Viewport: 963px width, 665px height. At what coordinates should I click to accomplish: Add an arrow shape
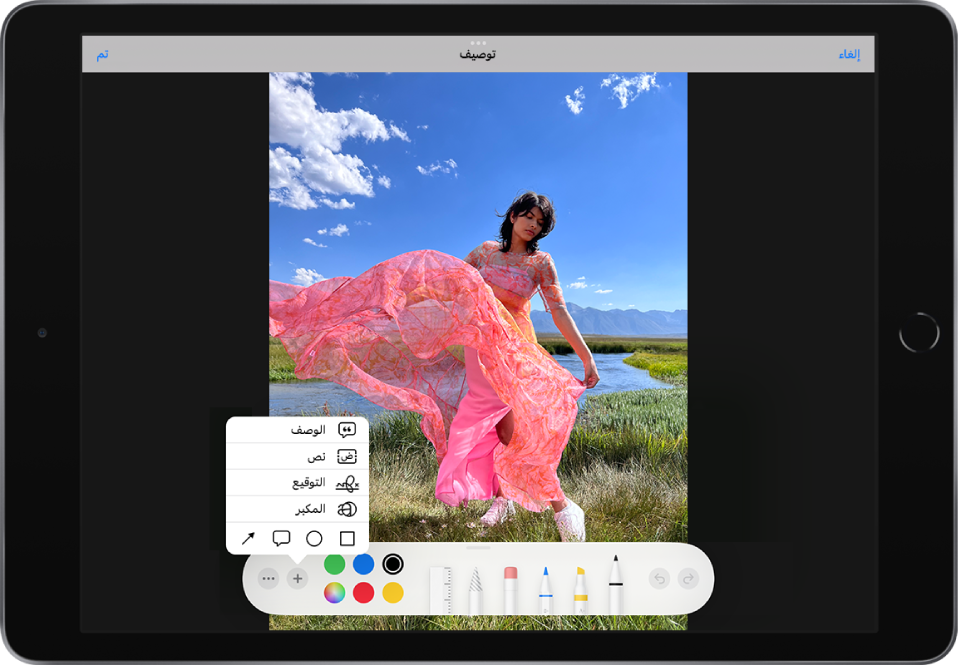248,538
